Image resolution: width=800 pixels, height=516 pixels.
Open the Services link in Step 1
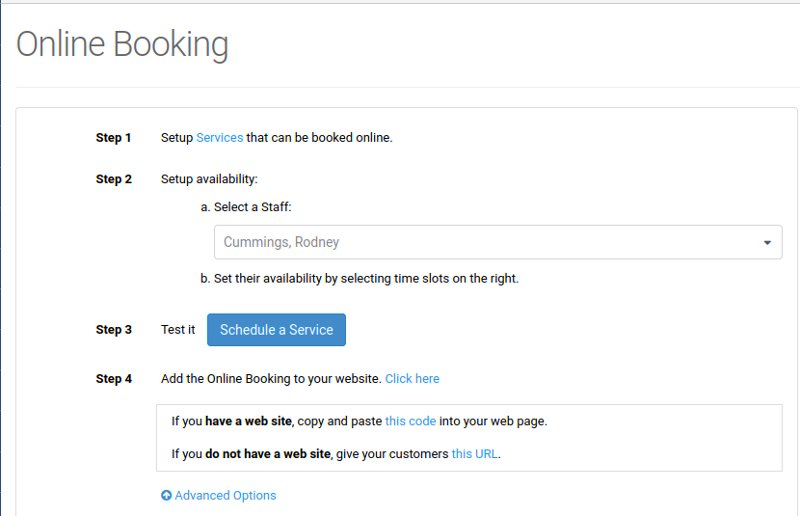pyautogui.click(x=219, y=138)
